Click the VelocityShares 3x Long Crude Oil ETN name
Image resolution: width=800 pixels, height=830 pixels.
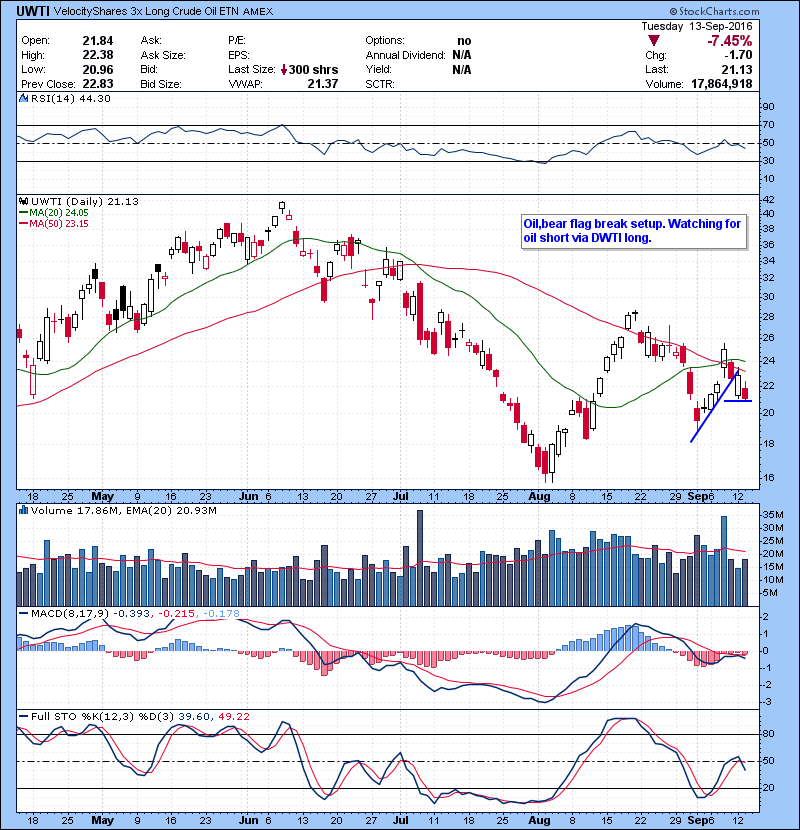coord(147,11)
